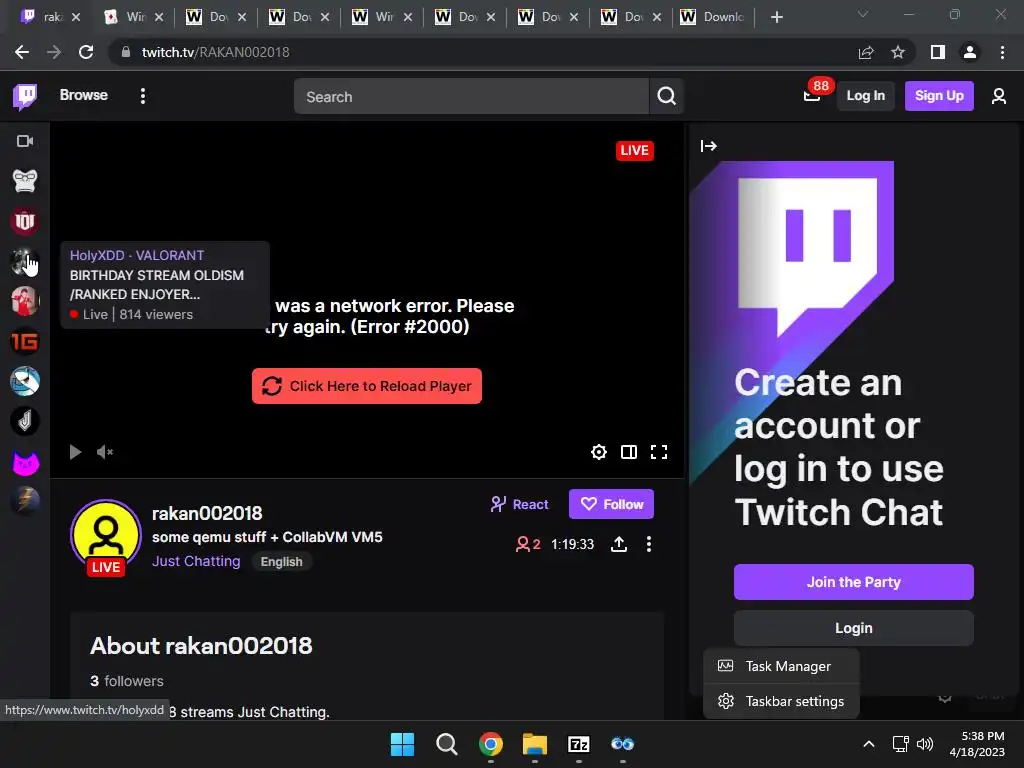Viewport: 1024px width, 768px height.
Task: Click the Log In button
Action: tap(865, 96)
